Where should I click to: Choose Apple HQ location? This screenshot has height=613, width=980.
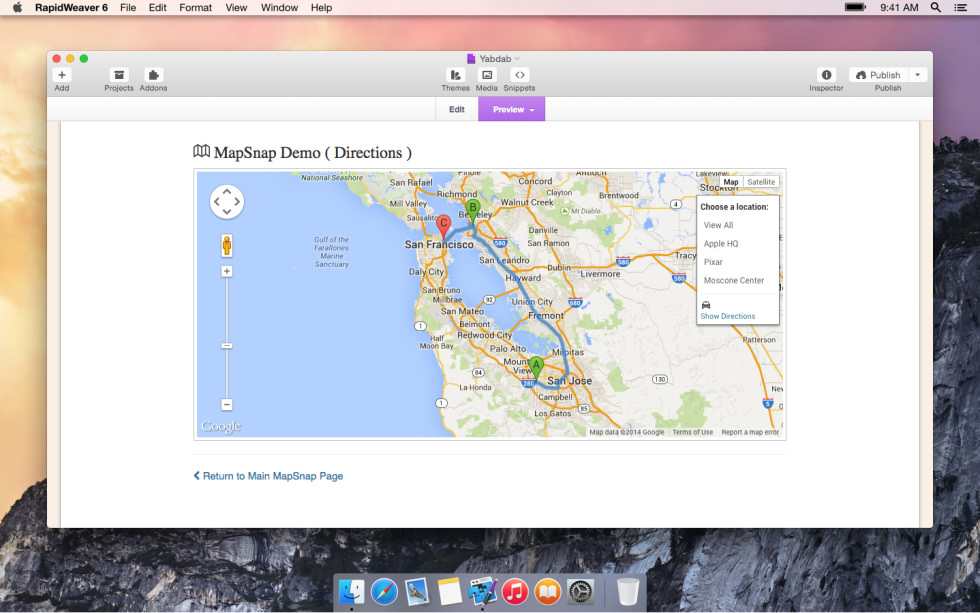721,244
